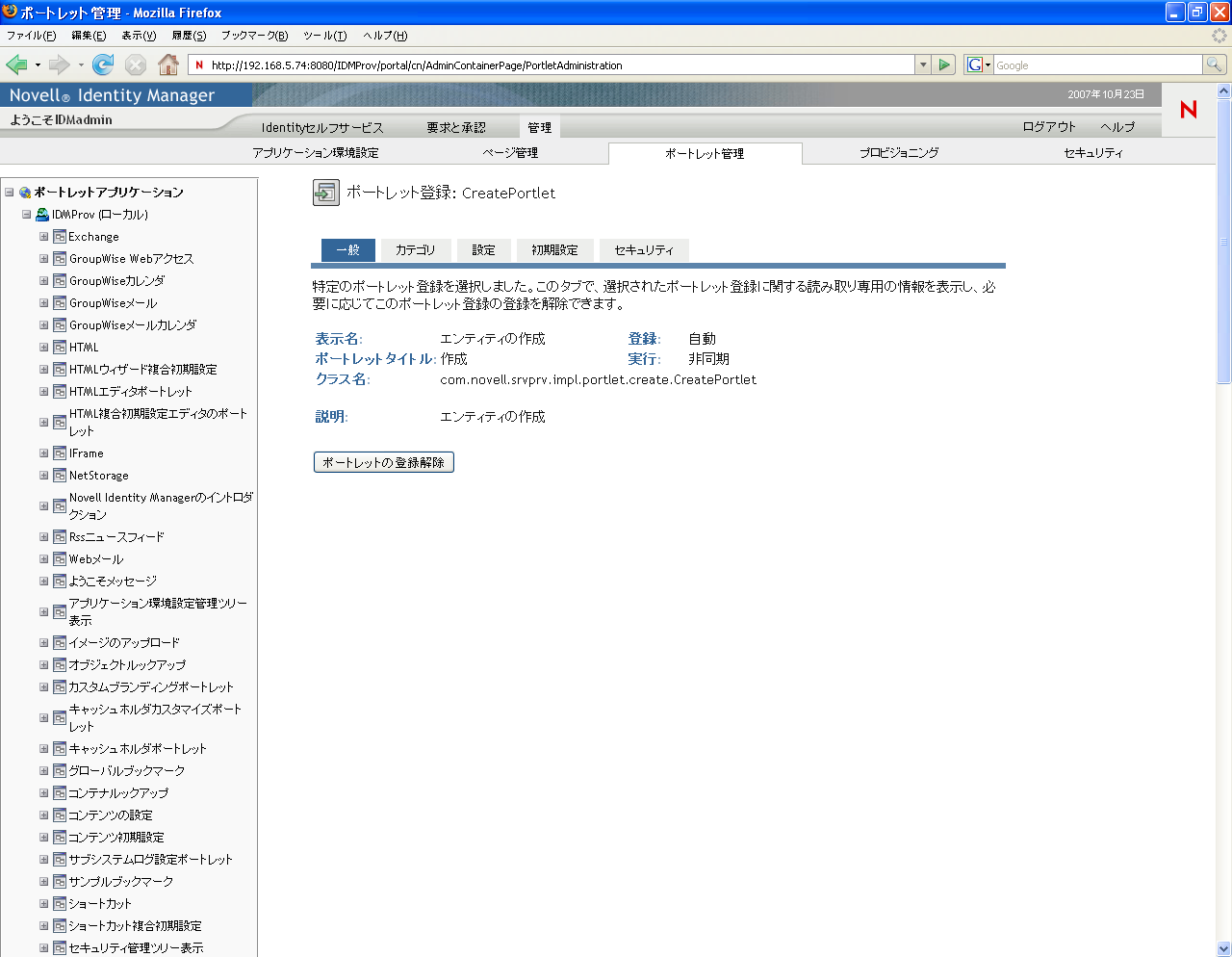Click the CreatePortlet registration header icon

pos(326,193)
